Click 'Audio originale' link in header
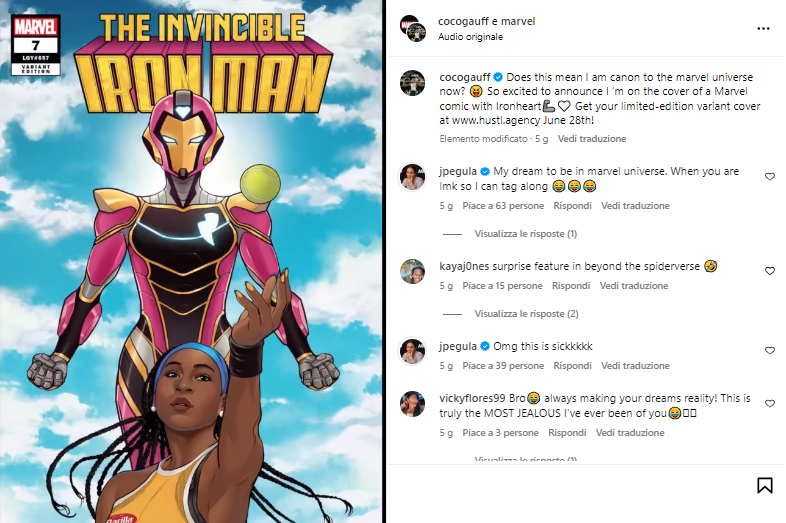 (x=471, y=37)
